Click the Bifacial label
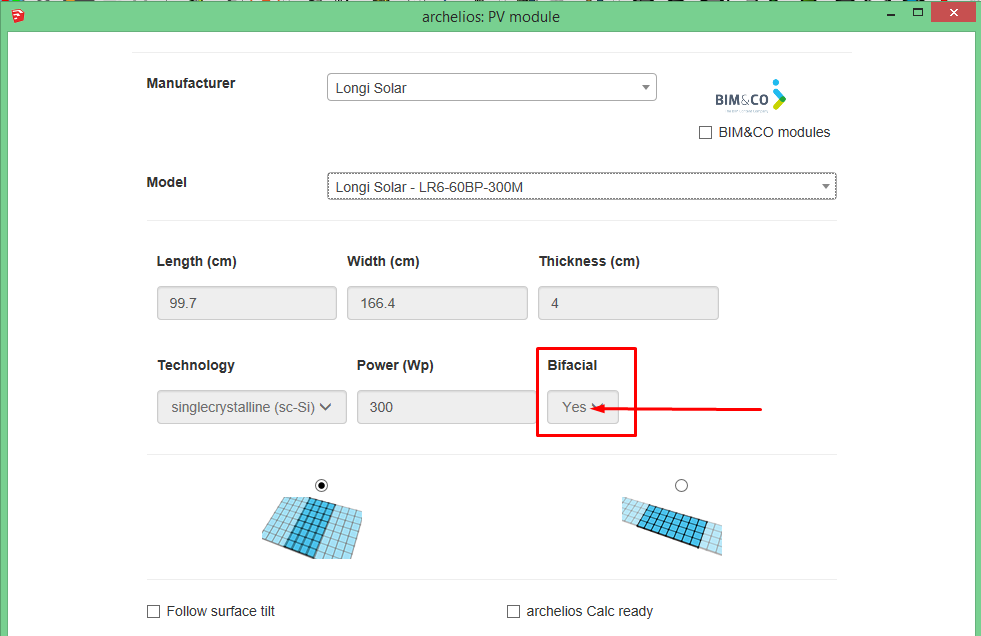Screen dimensions: 981x636 [x=572, y=365]
